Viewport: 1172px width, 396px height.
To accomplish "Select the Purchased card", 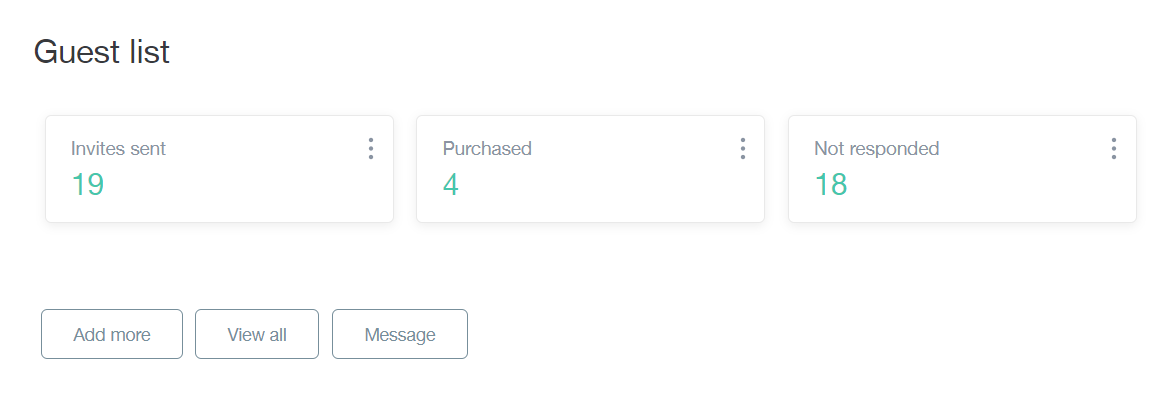I will pos(590,169).
